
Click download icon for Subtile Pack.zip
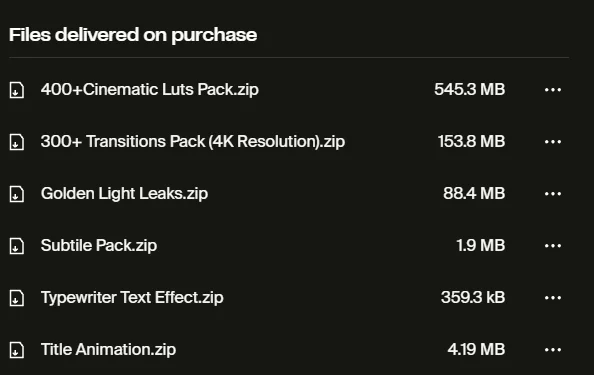click(x=17, y=246)
